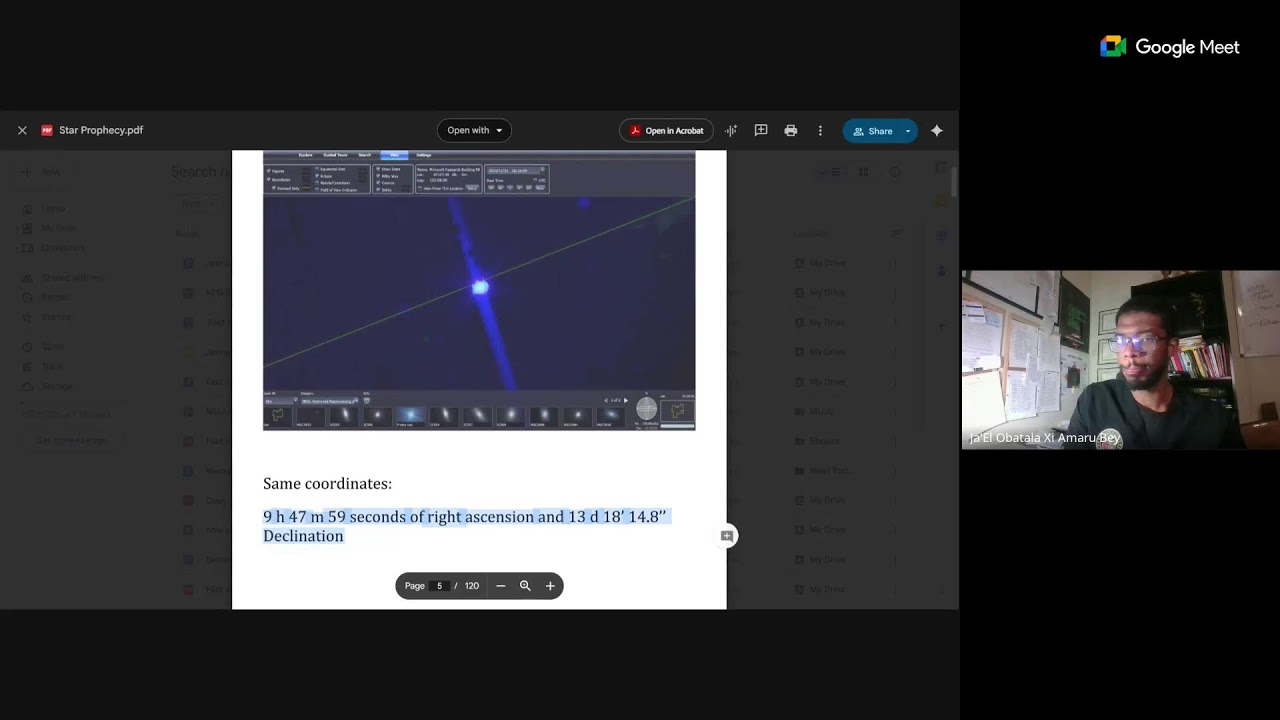Print the PDF using the printer icon
The image size is (1280, 720).
[x=791, y=130]
